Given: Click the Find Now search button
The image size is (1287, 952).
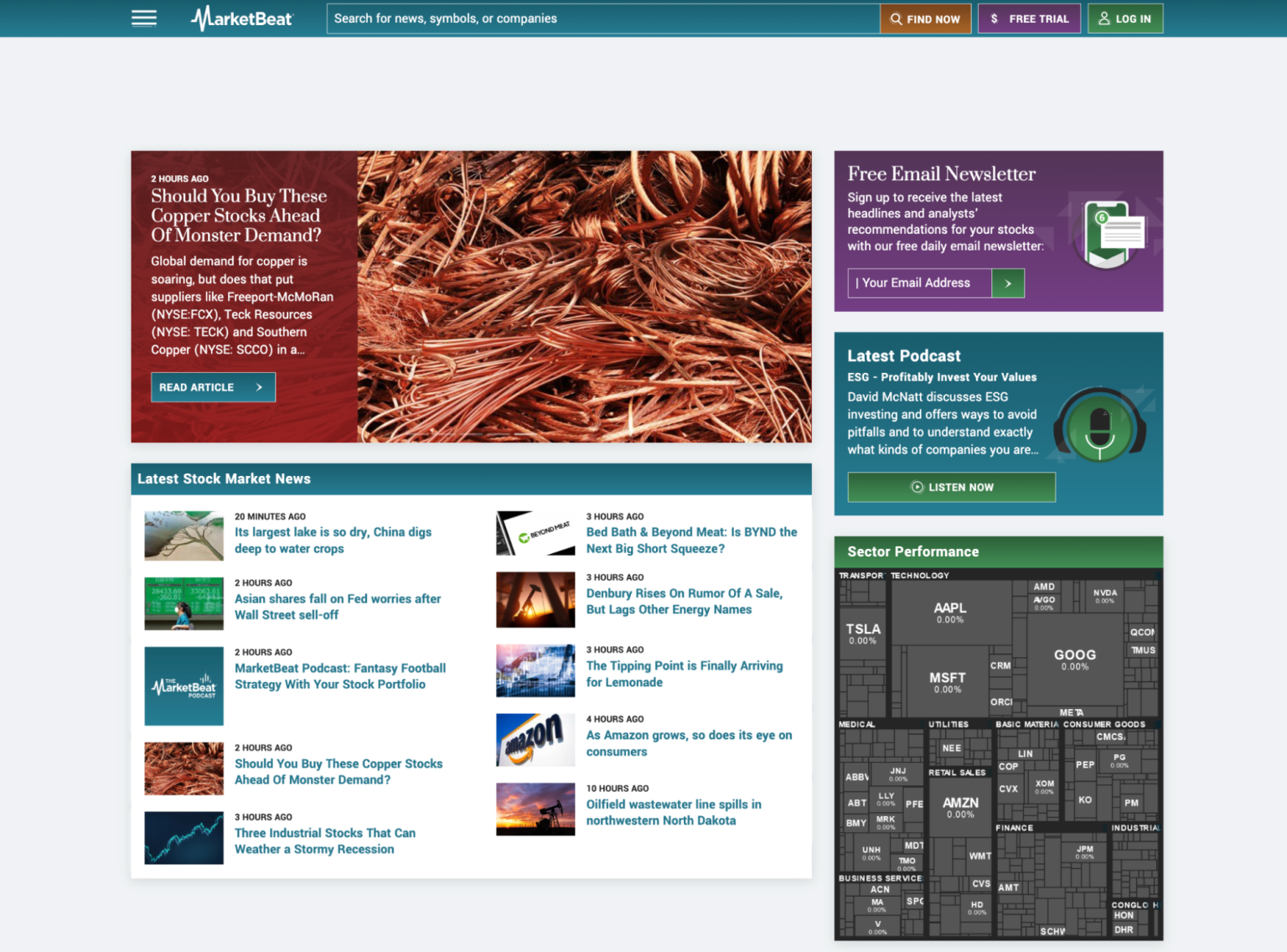Looking at the screenshot, I should 925,18.
